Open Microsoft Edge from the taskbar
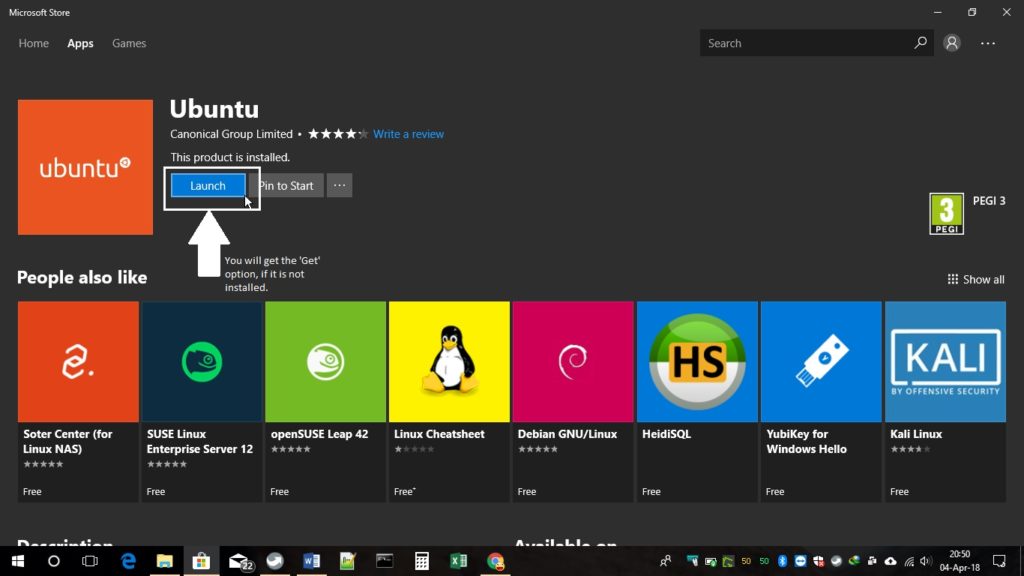 pyautogui.click(x=126, y=561)
